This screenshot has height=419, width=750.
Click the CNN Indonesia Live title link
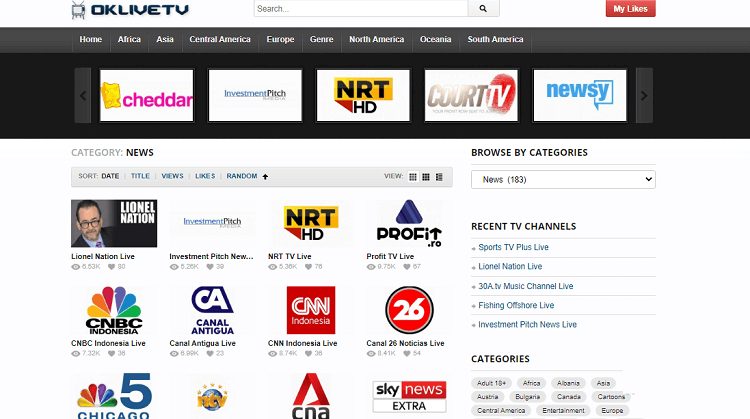pyautogui.click(x=302, y=343)
